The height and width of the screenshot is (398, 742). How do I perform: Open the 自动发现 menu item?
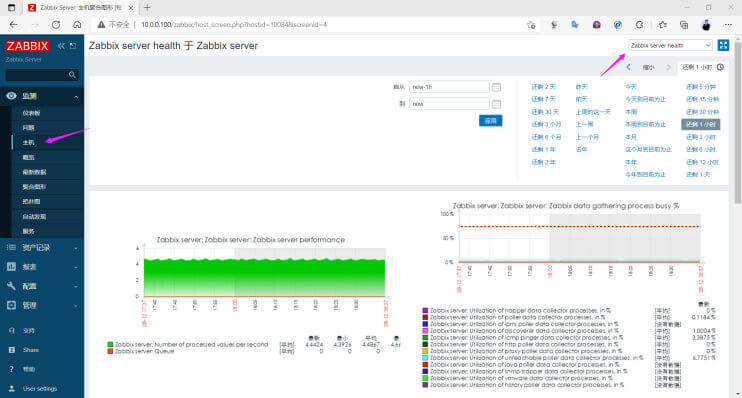[34, 217]
